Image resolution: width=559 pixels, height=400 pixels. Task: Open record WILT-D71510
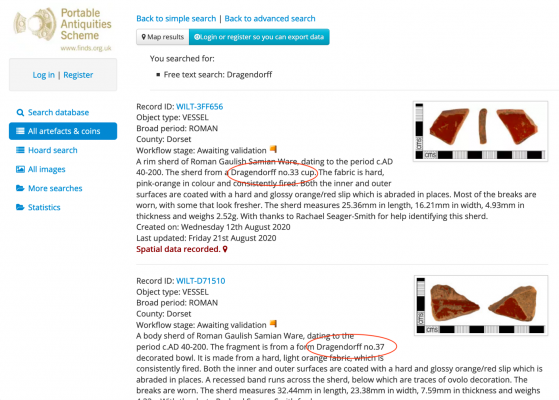201,281
